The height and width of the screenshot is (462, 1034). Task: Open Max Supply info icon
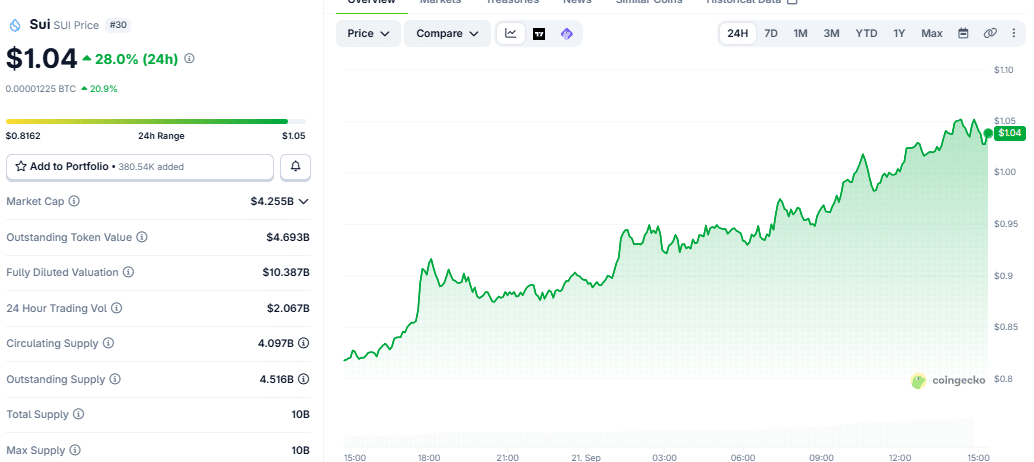click(x=75, y=450)
